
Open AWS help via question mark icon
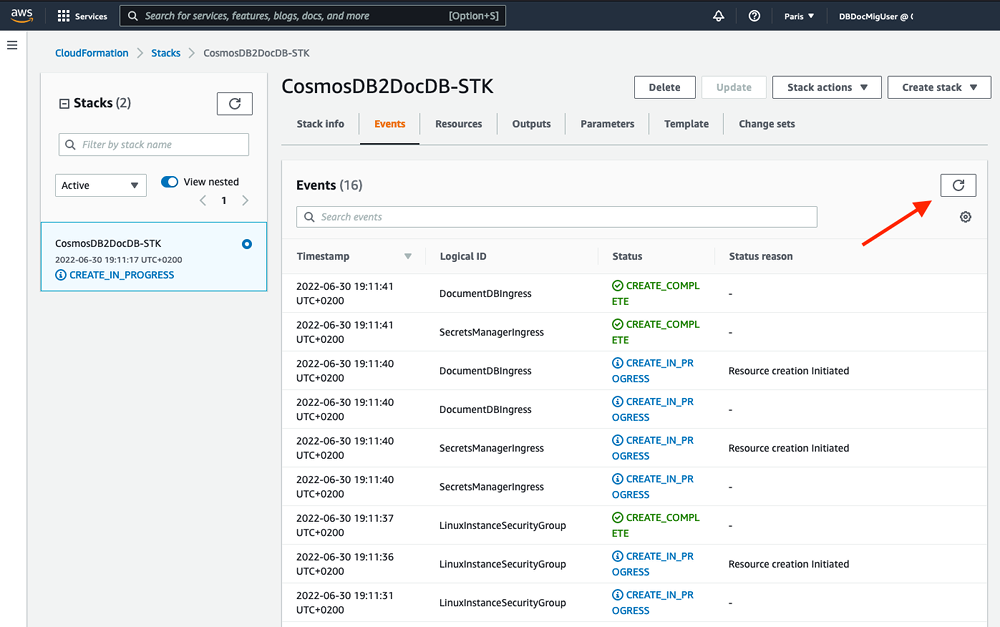coord(755,15)
